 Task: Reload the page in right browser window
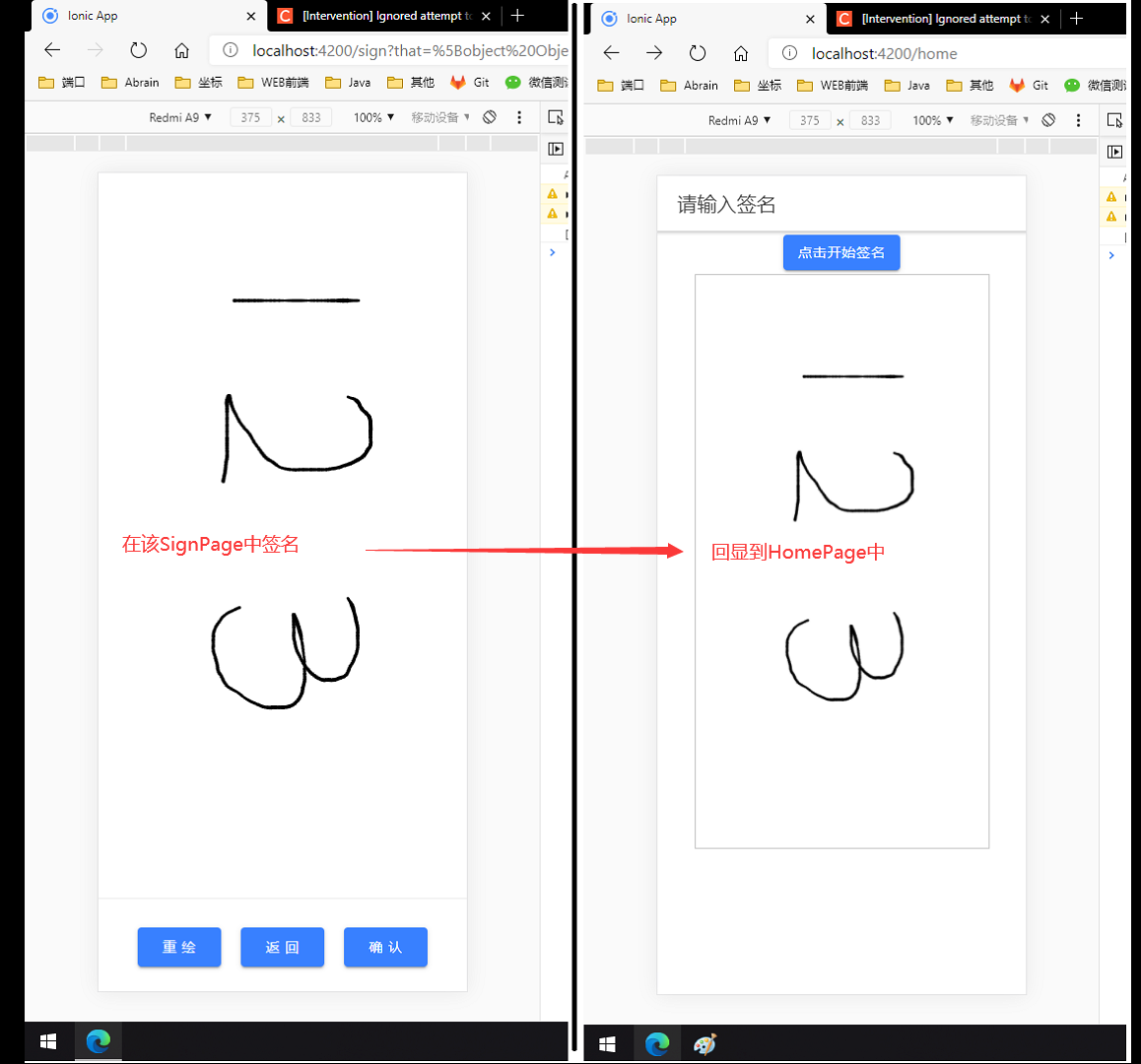click(x=698, y=53)
